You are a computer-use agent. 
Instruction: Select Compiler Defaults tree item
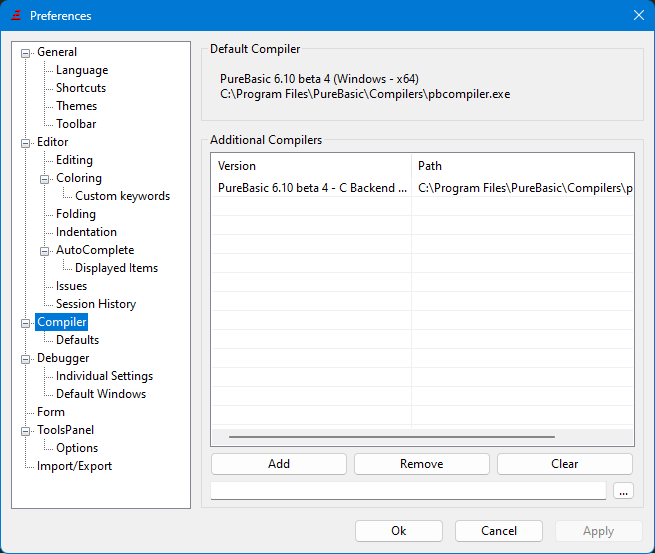77,340
